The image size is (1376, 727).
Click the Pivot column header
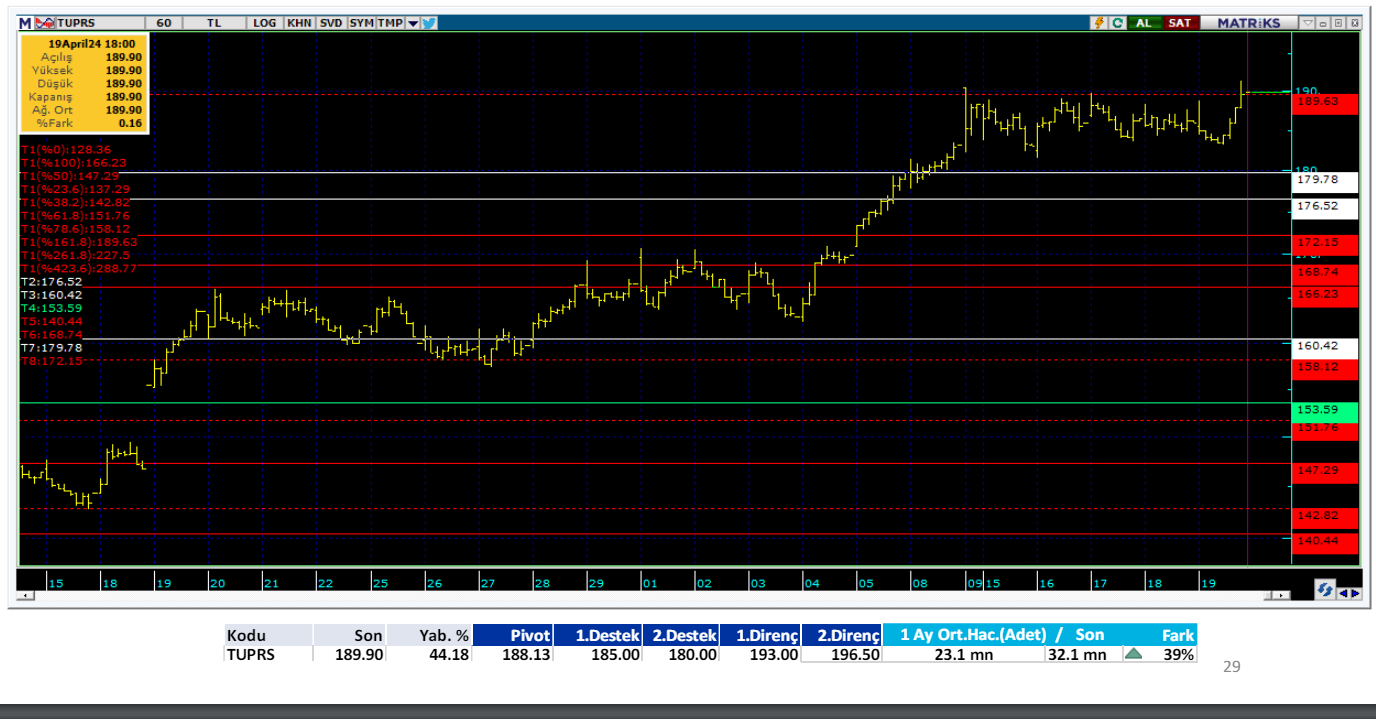coord(513,636)
